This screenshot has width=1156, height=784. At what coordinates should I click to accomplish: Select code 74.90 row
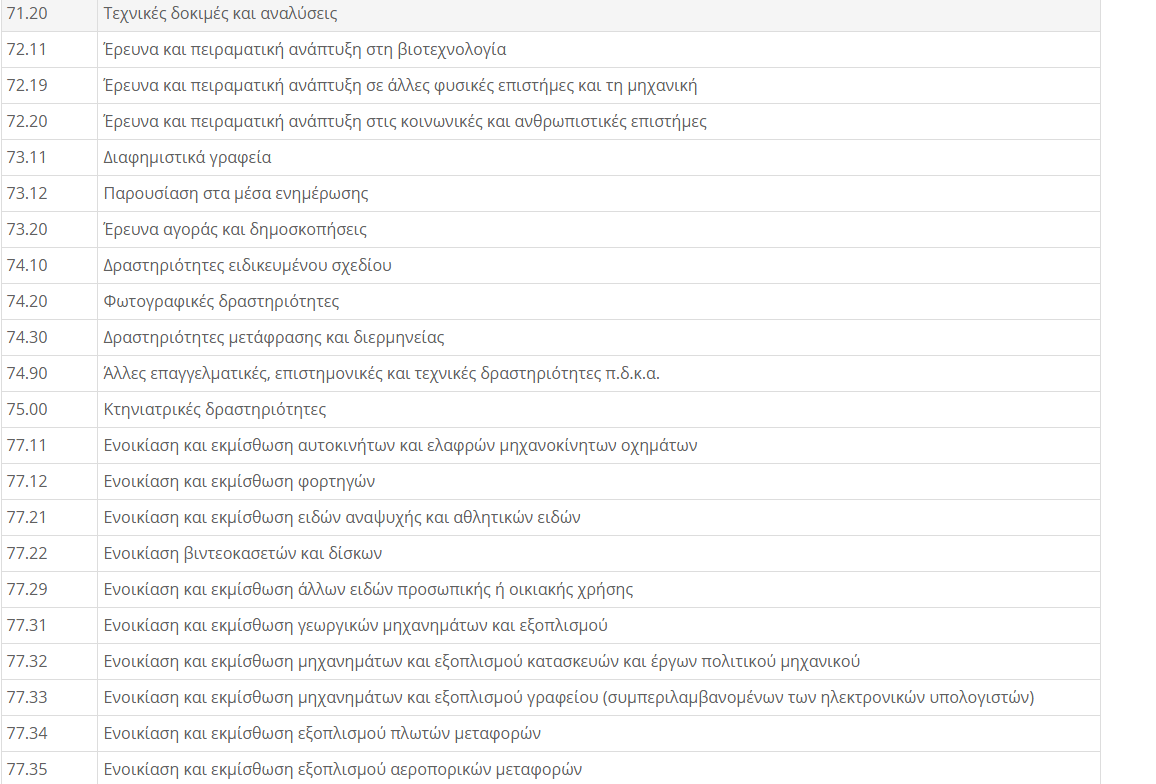pos(551,374)
